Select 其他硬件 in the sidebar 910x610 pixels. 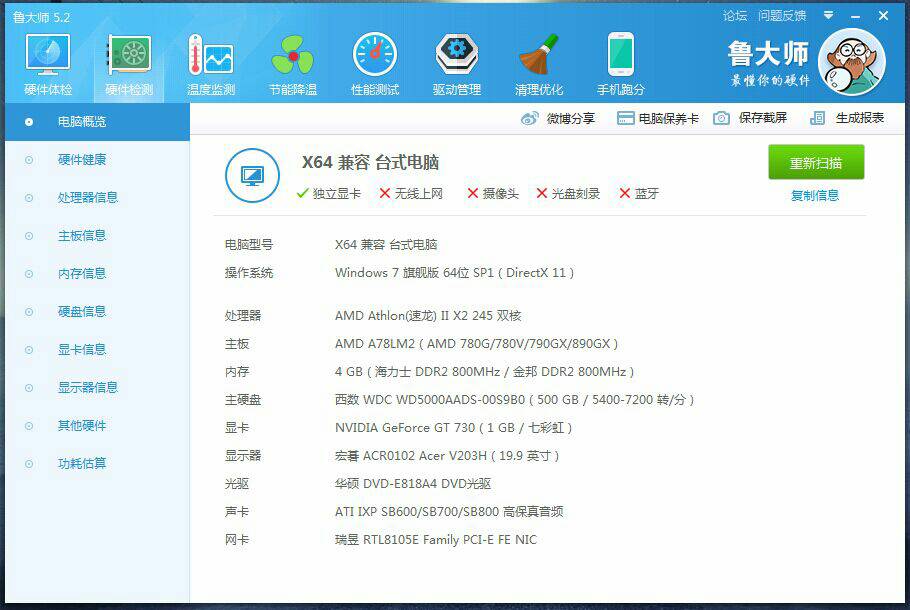(98, 426)
